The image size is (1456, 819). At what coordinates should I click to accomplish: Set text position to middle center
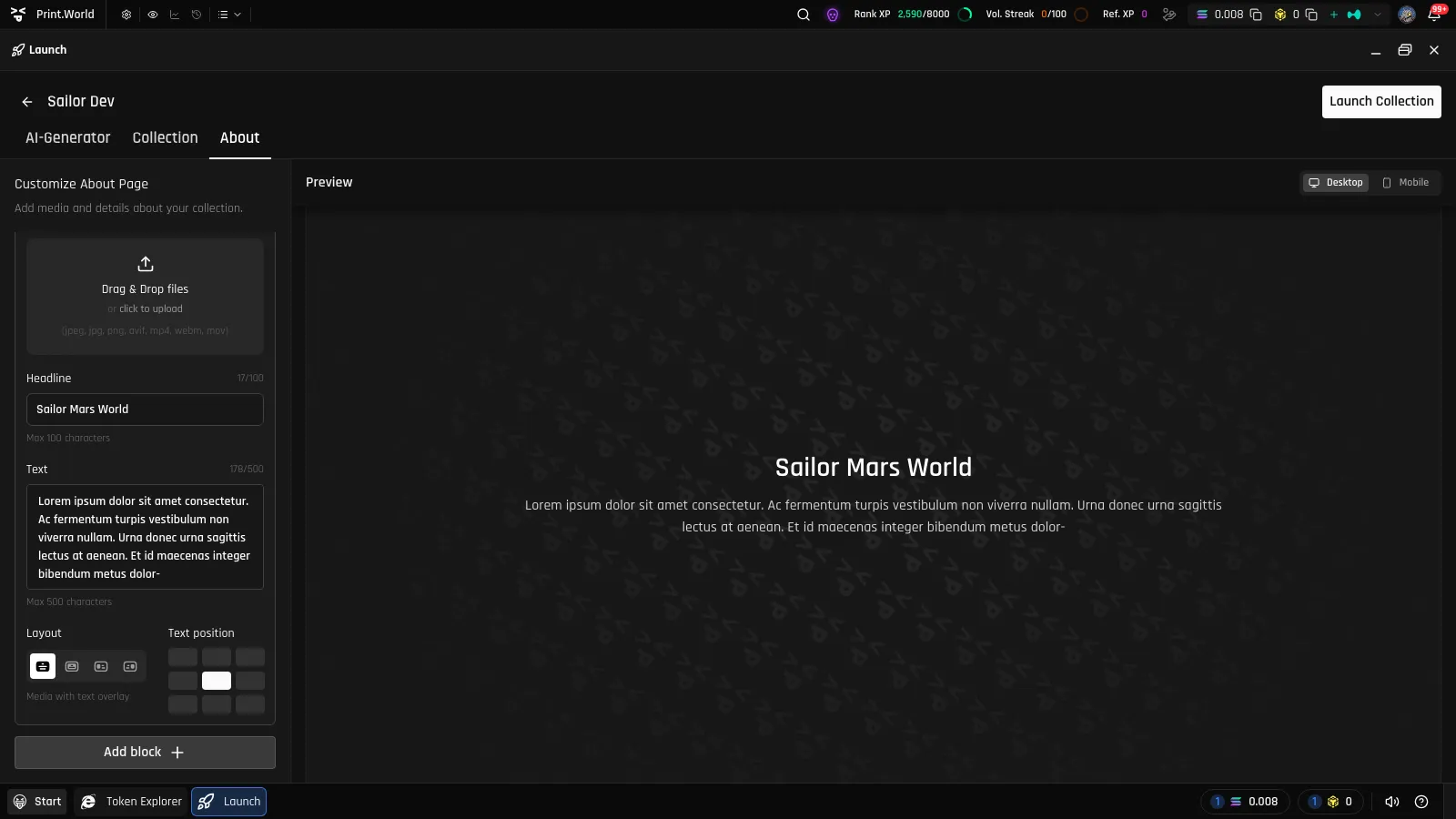click(217, 681)
